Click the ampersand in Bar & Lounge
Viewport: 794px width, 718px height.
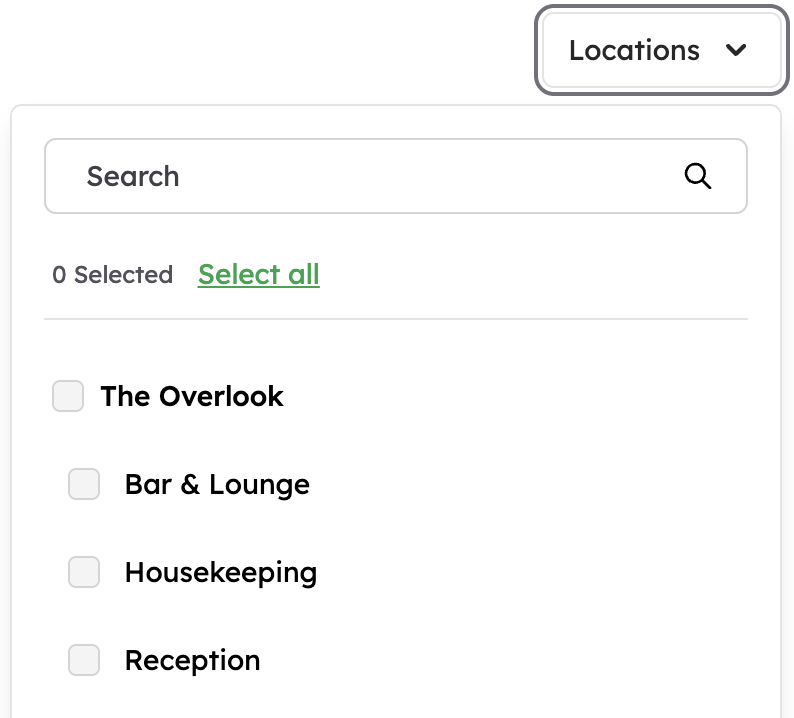click(190, 484)
